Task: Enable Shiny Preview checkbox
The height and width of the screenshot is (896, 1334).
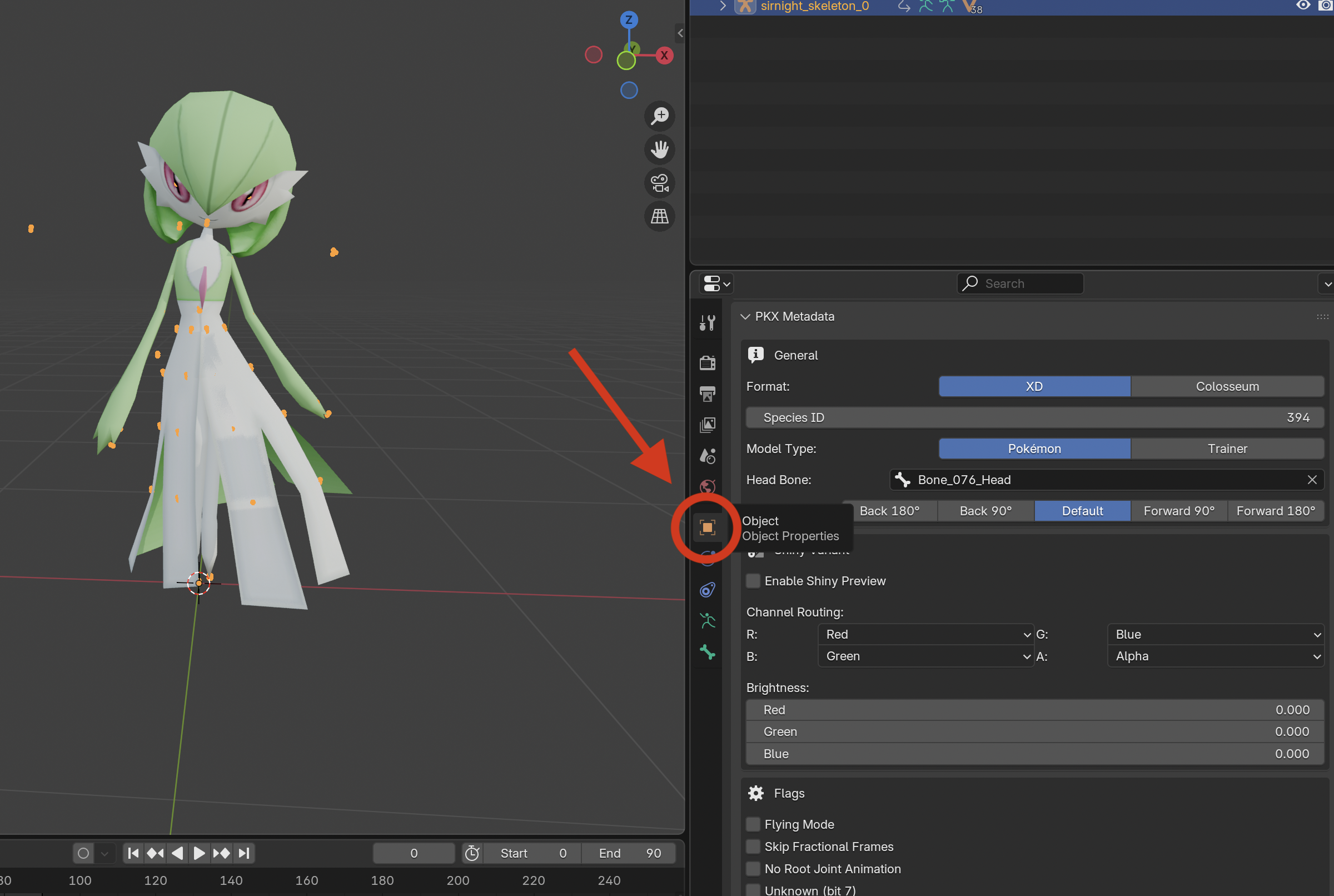Action: tap(754, 581)
